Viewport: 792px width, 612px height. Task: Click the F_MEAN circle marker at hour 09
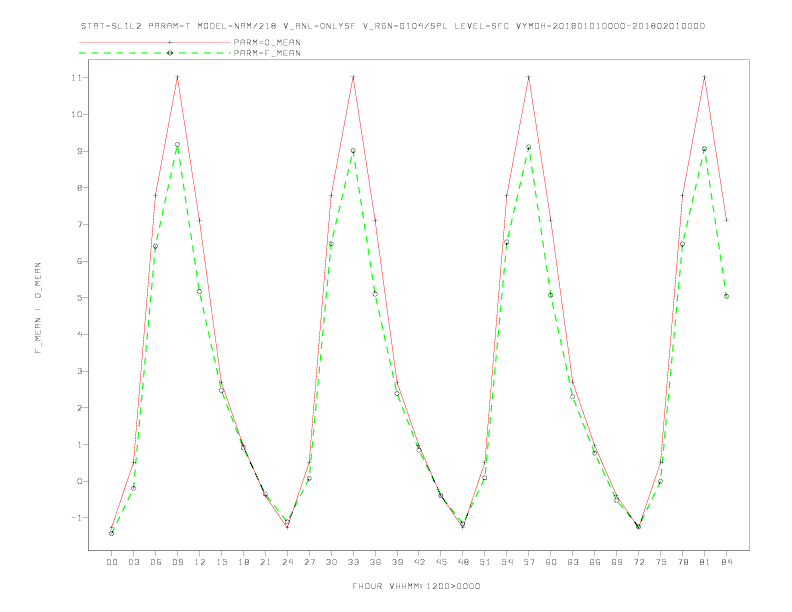pyautogui.click(x=177, y=145)
